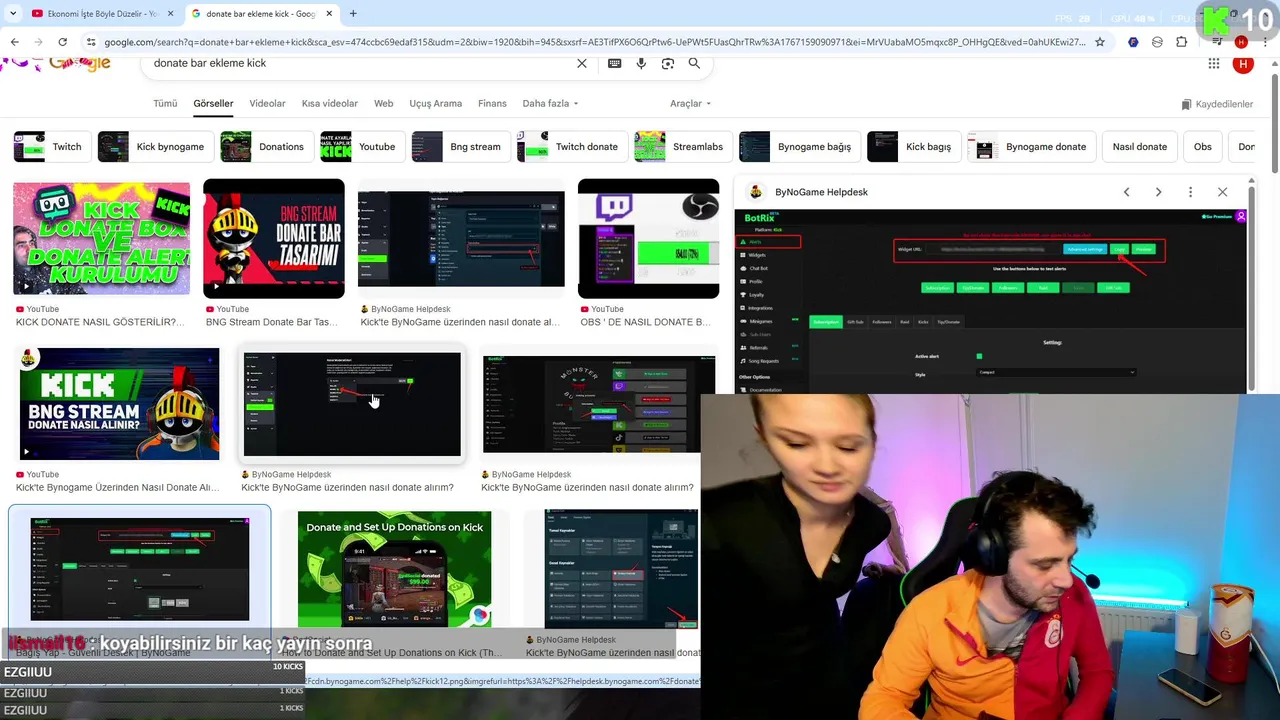Show next image in preview panel
Viewport: 1280px width, 720px height.
click(1158, 192)
